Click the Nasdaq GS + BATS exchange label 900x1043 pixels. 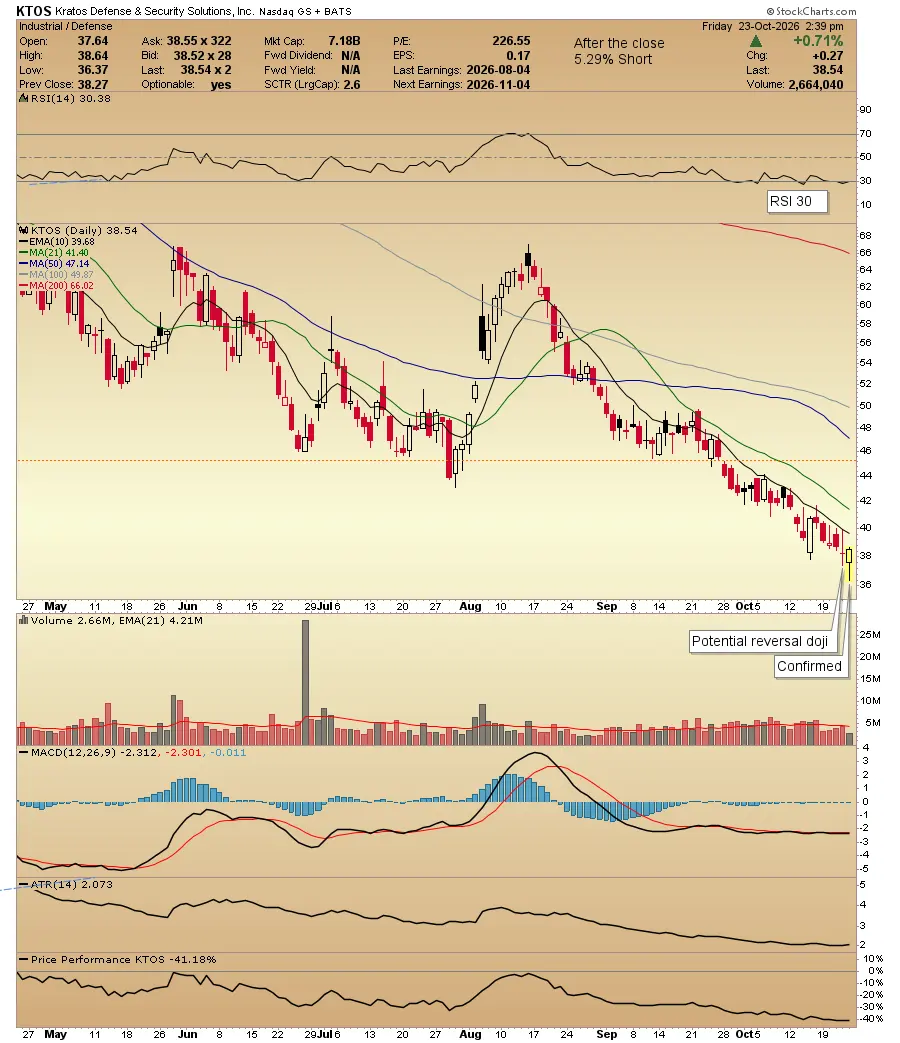(x=305, y=11)
